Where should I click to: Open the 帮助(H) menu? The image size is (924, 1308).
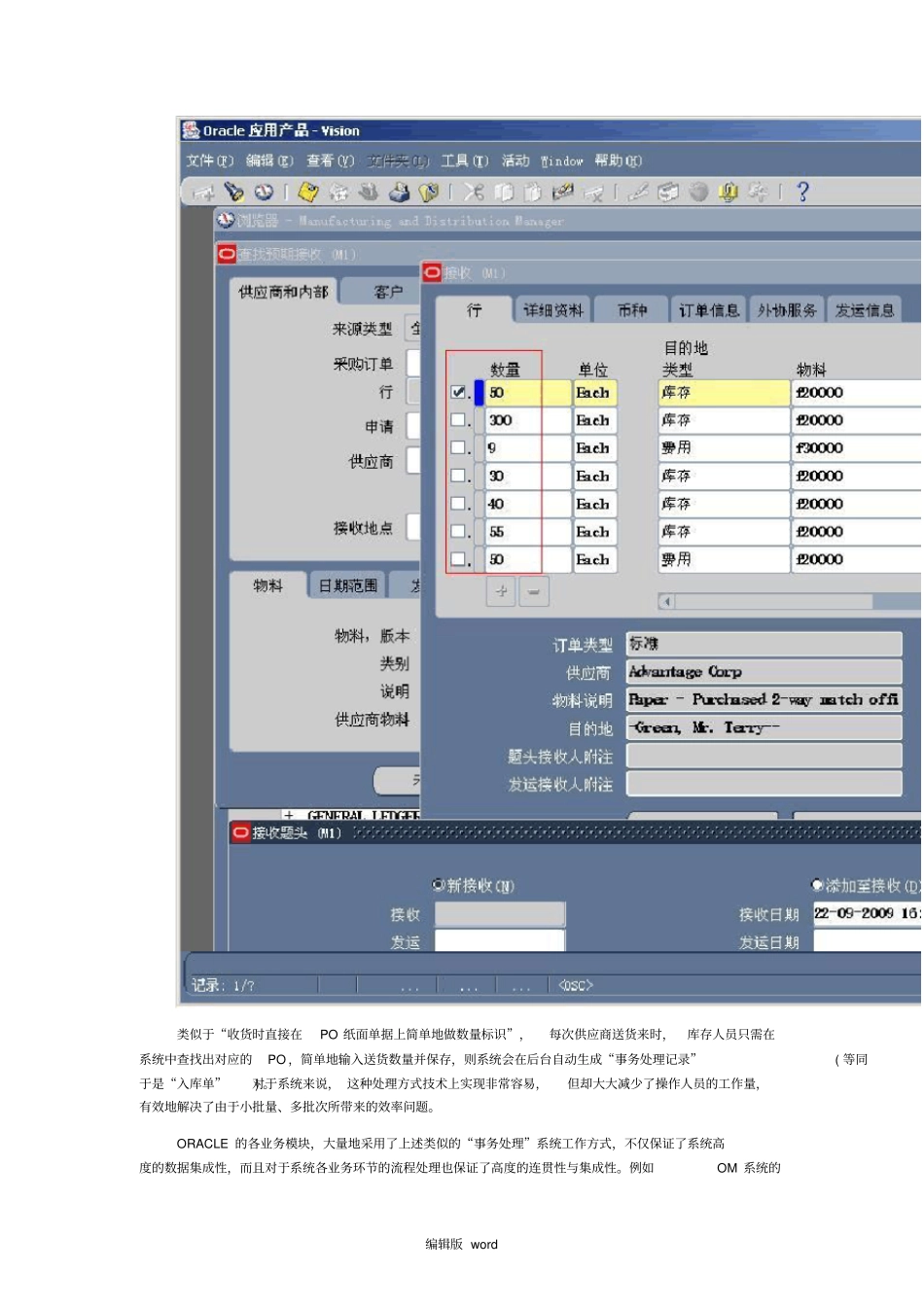coord(619,160)
